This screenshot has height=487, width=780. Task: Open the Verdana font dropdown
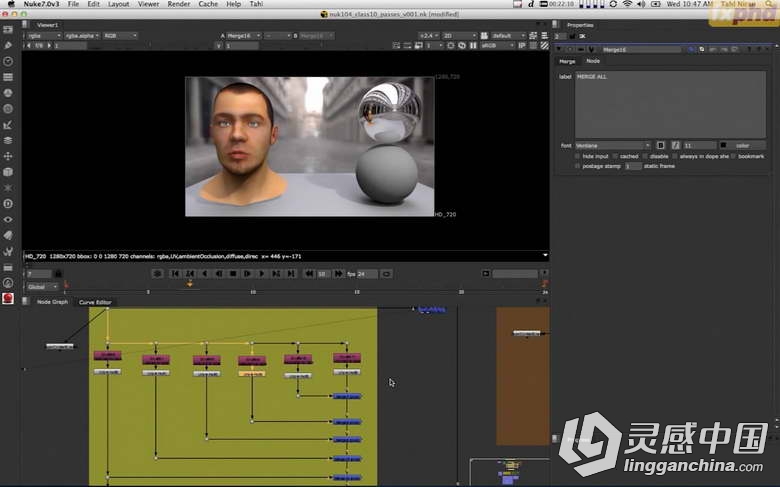pos(613,145)
